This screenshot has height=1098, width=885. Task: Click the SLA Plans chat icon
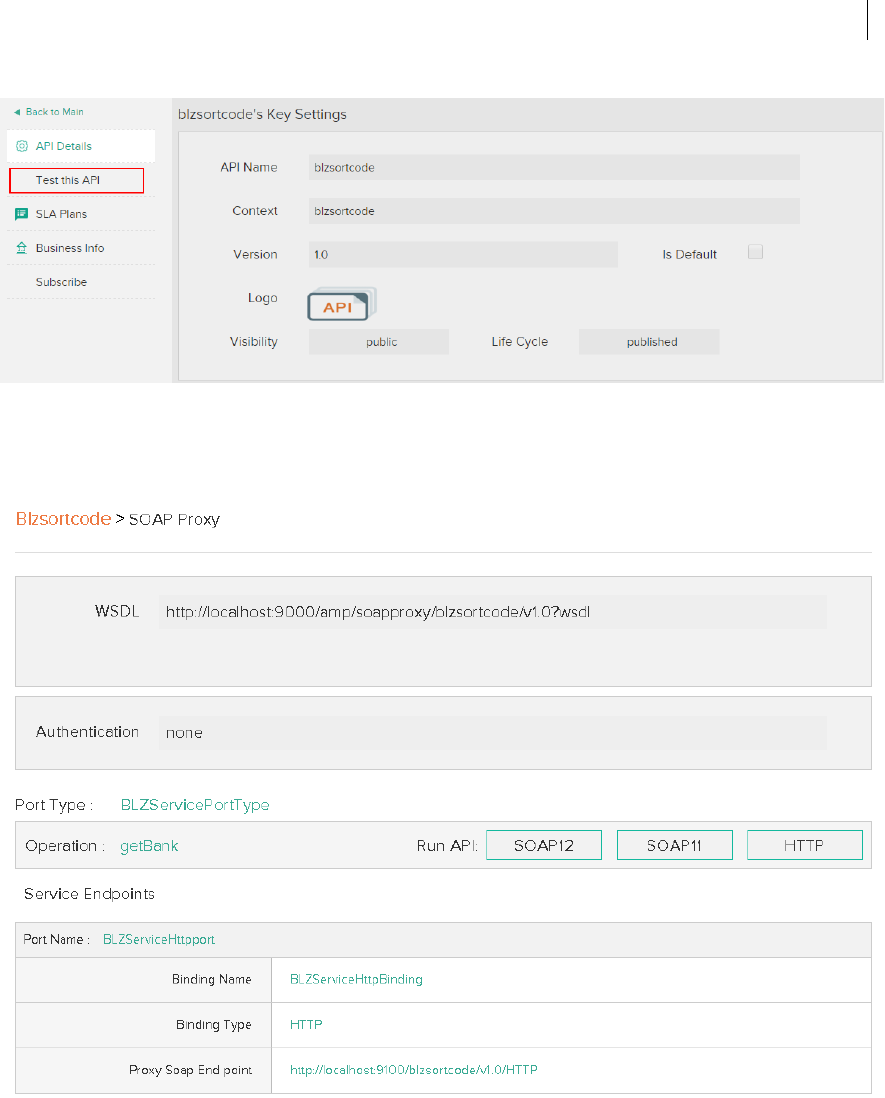pos(22,214)
